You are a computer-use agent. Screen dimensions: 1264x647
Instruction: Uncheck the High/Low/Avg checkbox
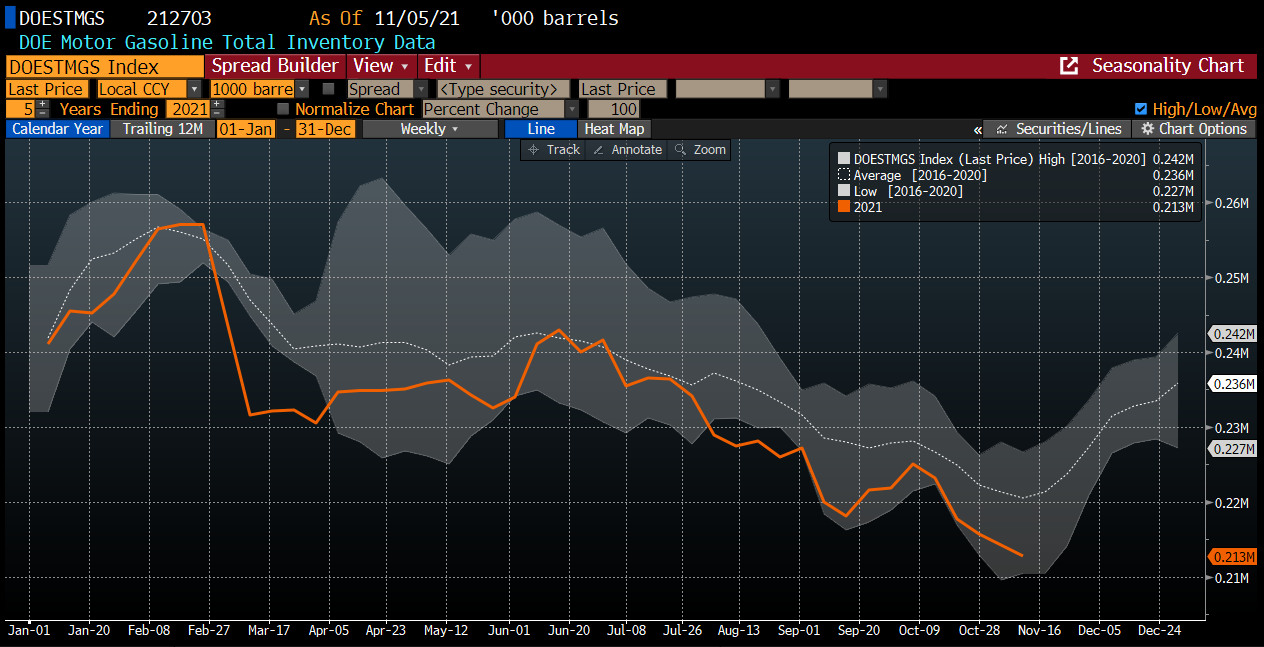click(1141, 109)
